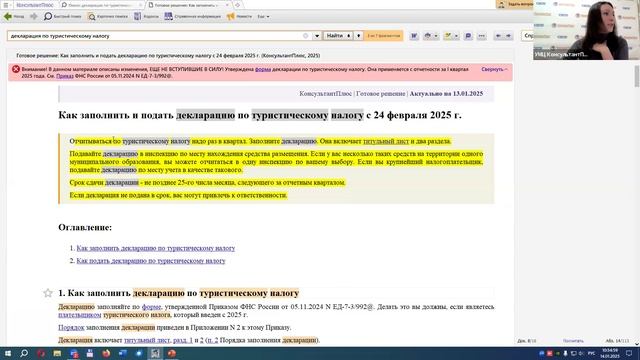Expand the Ещё toolbar menu
The height and width of the screenshot is (360, 640).
(x=263, y=17)
